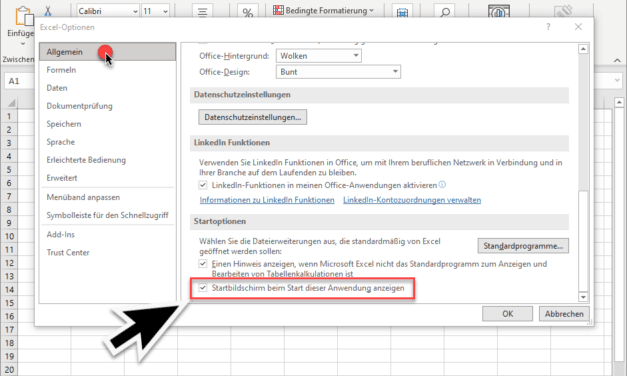Open the font name Calibri dropdown
Viewport: 627px width, 376px height.
135,11
